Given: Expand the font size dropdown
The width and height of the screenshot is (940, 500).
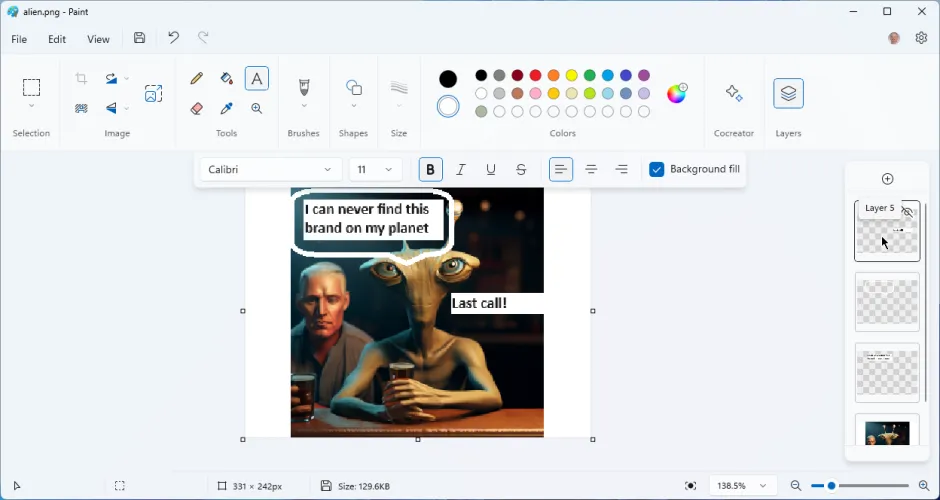Looking at the screenshot, I should point(376,170).
